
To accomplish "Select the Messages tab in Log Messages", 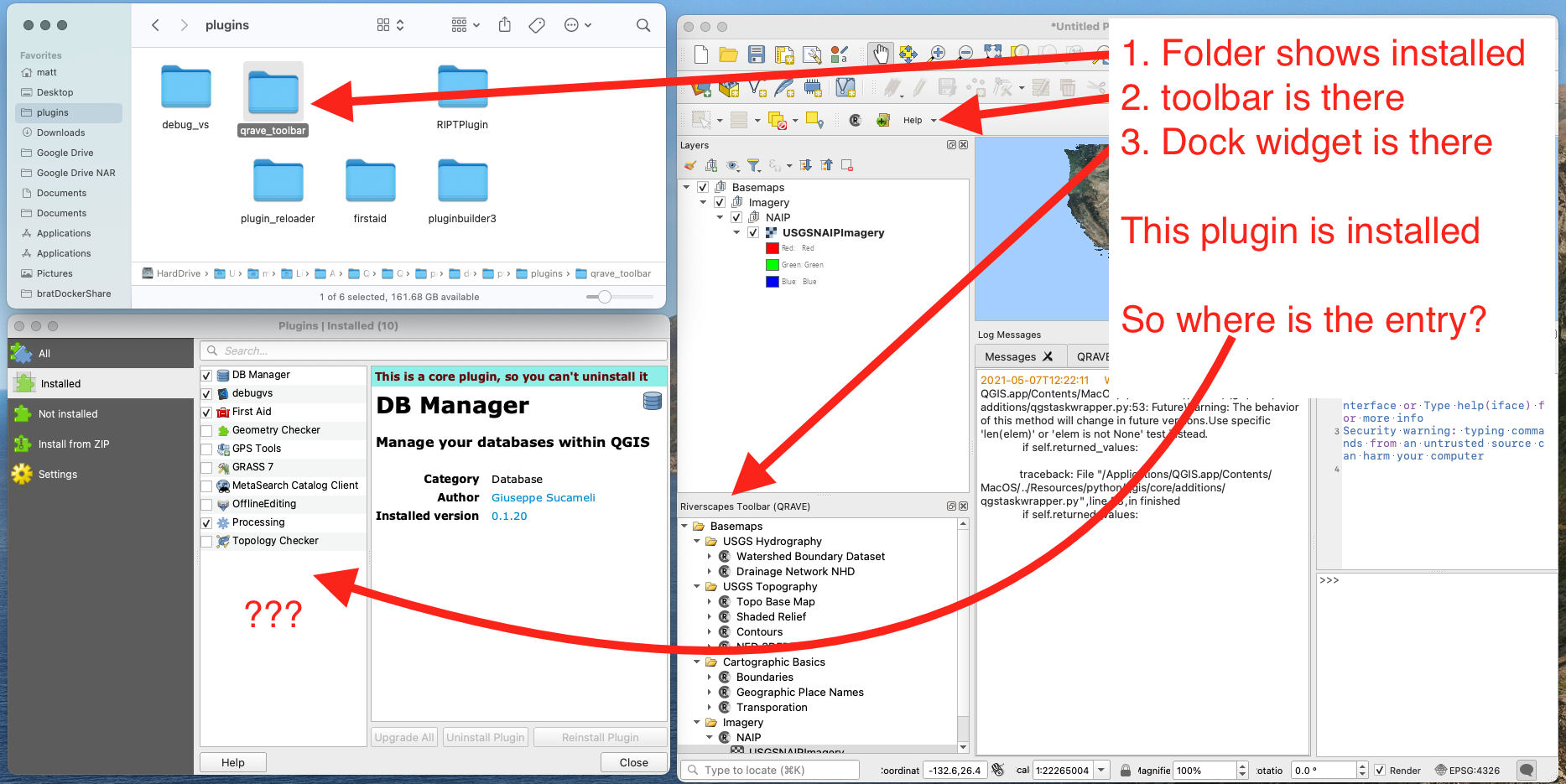I will (1012, 356).
